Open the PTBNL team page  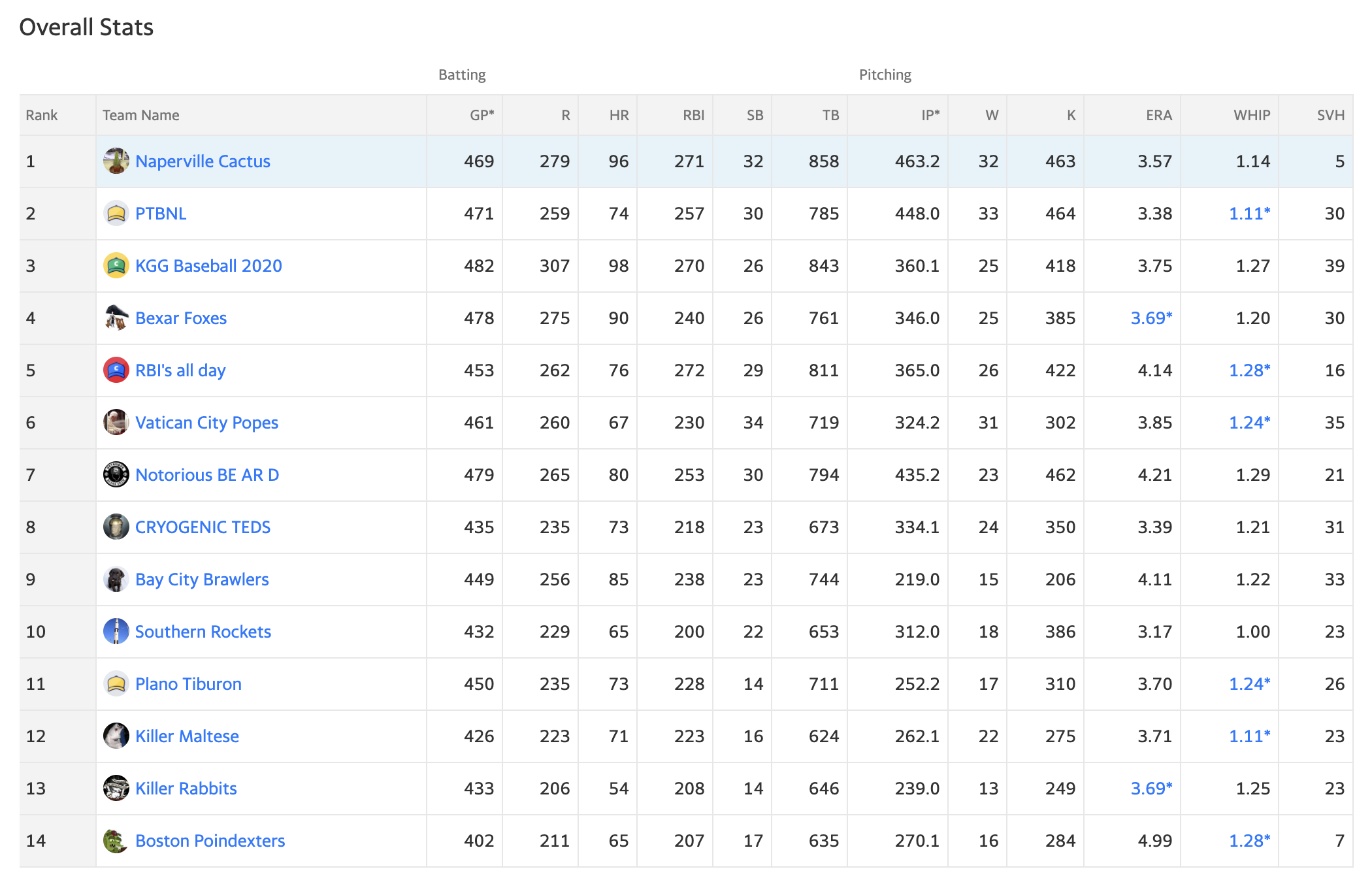(x=161, y=214)
